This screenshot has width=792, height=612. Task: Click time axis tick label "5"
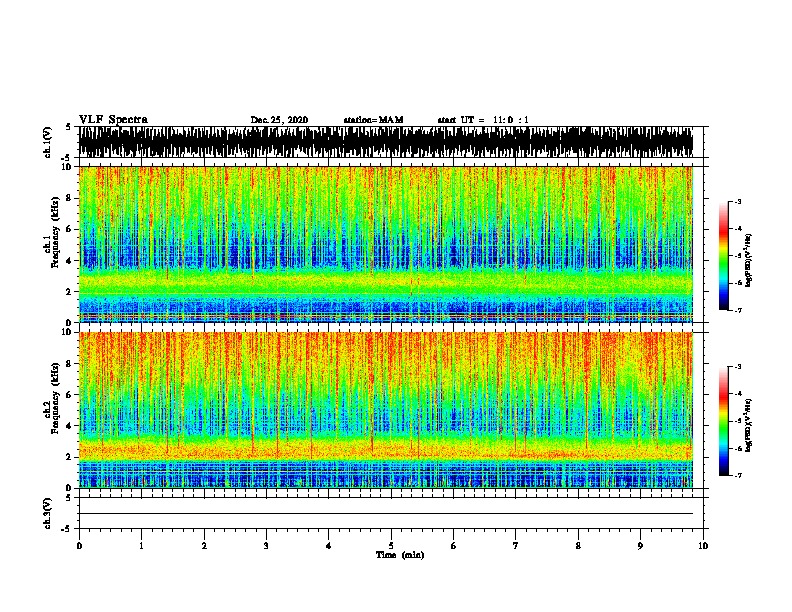tap(391, 546)
